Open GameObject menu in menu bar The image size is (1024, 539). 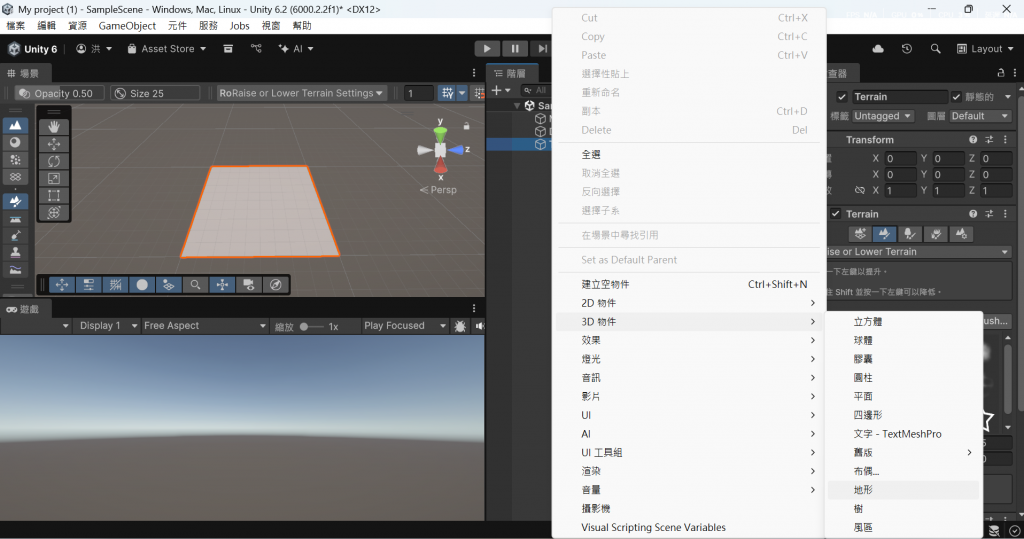point(127,25)
